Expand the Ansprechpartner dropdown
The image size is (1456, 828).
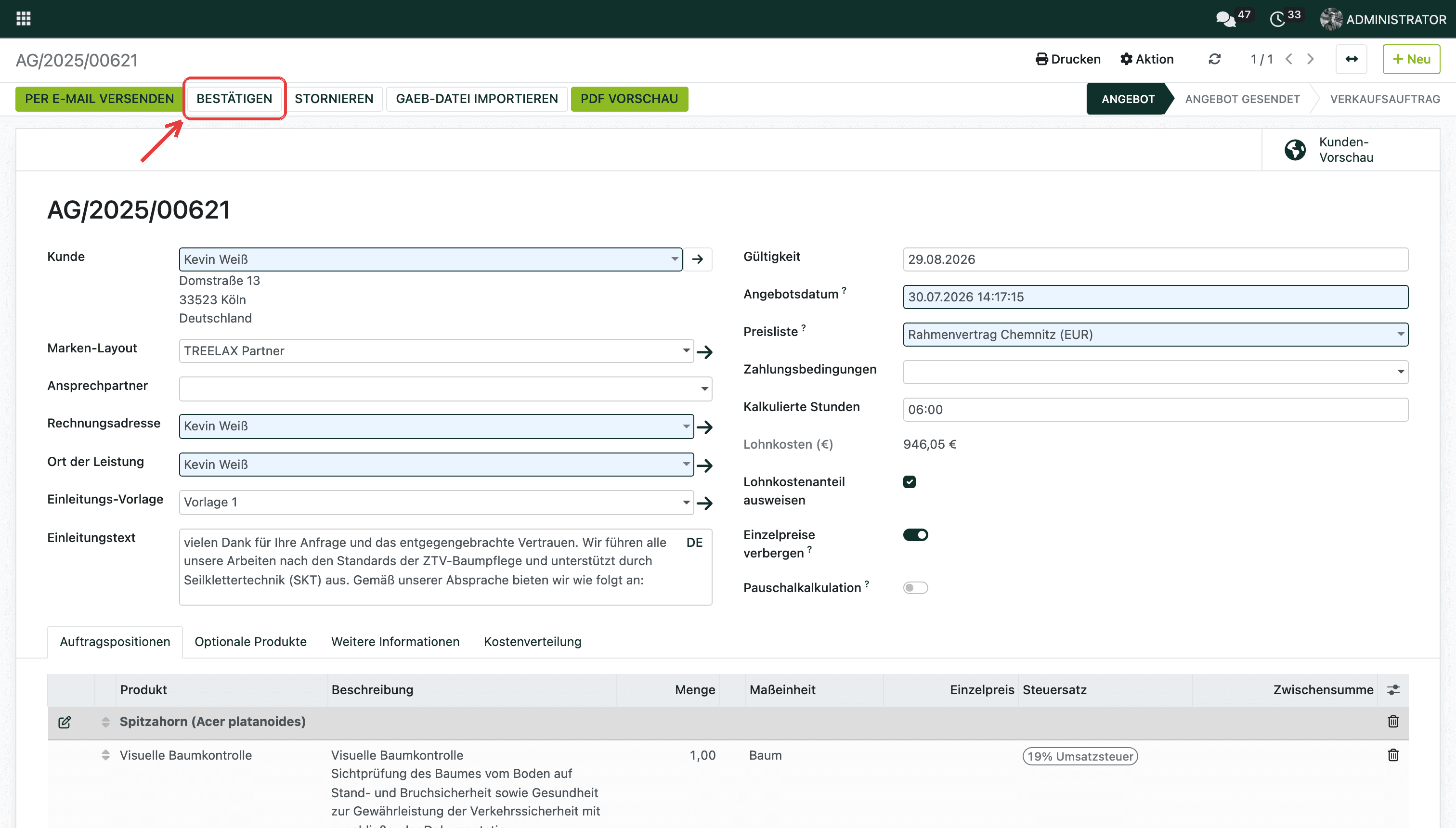[x=704, y=389]
